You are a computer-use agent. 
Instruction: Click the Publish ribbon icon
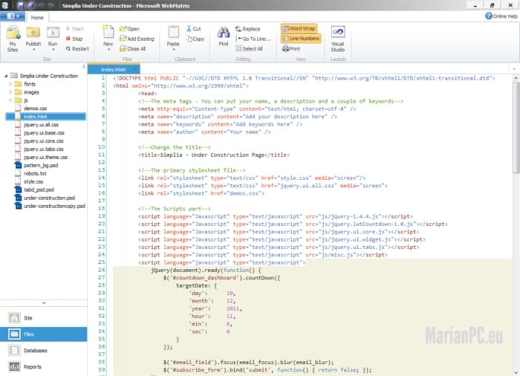tap(33, 33)
